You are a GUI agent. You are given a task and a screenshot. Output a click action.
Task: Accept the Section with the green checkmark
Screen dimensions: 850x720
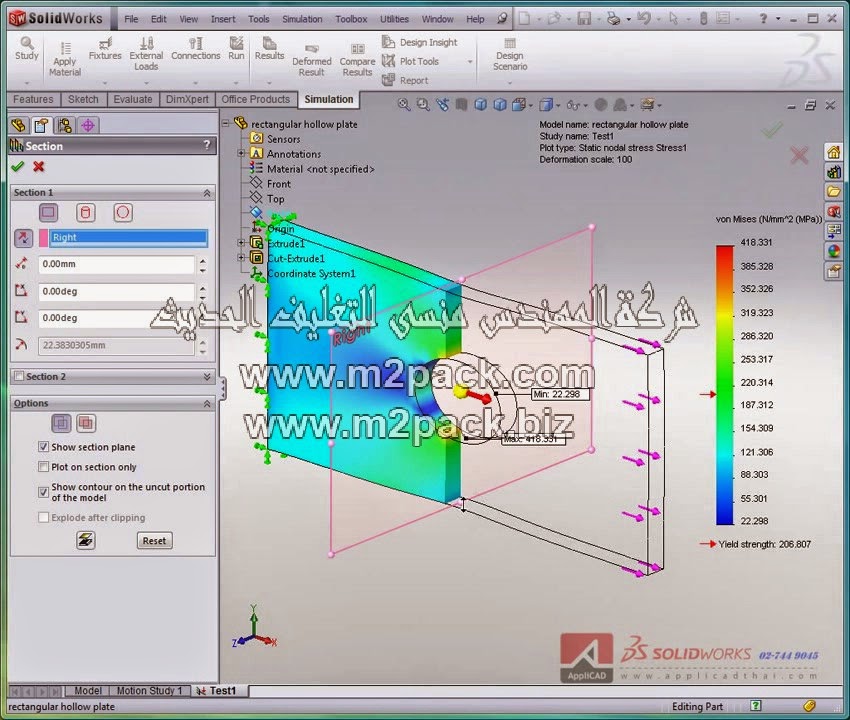tap(18, 166)
